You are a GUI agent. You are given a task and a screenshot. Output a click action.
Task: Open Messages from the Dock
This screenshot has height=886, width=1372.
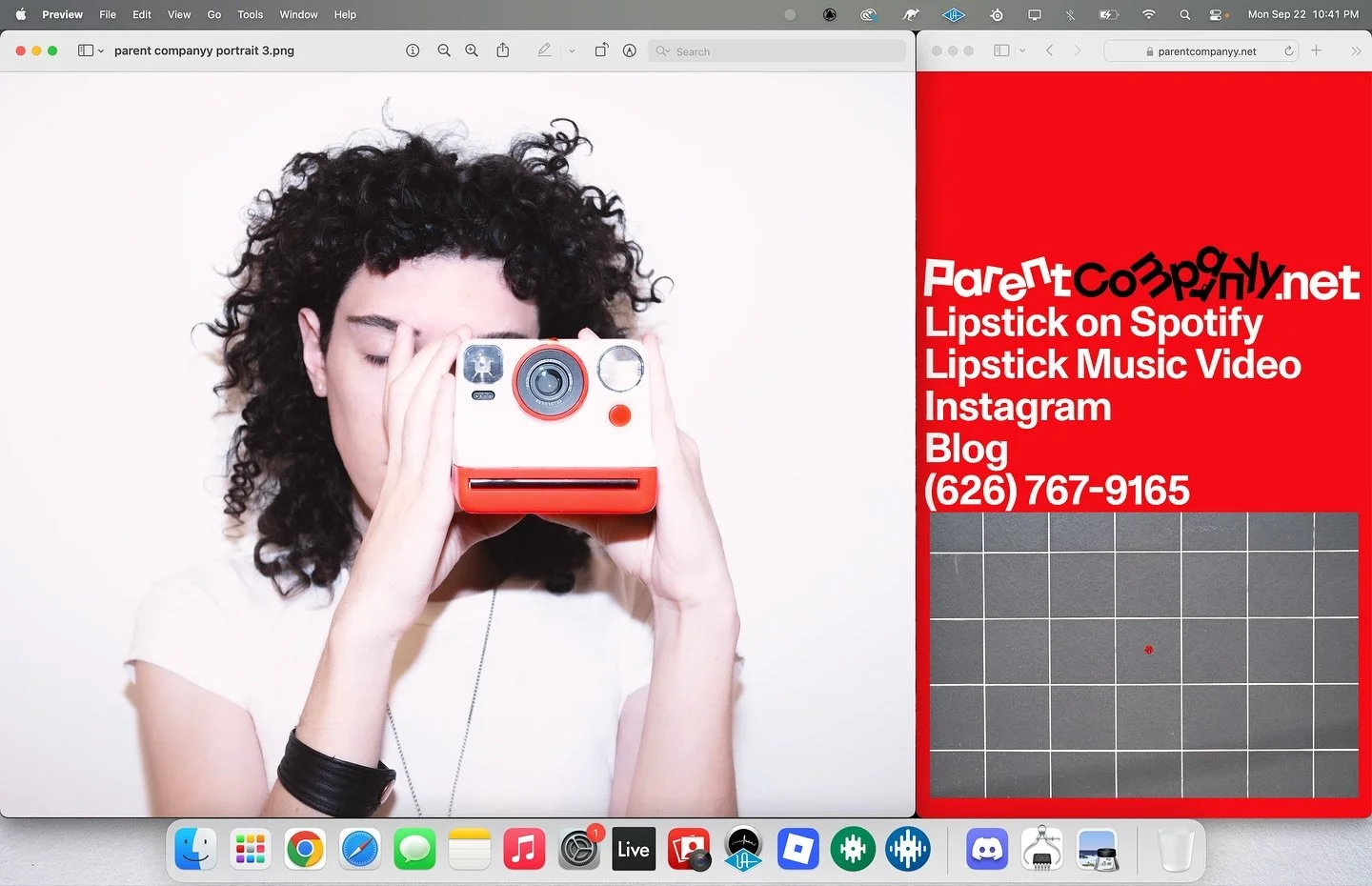[414, 849]
